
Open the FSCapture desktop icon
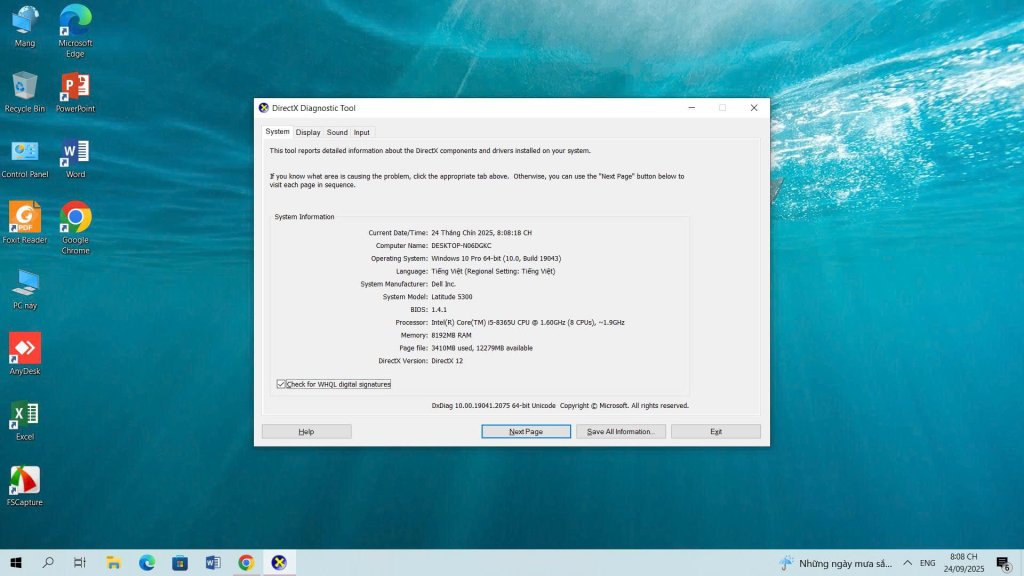coord(25,481)
